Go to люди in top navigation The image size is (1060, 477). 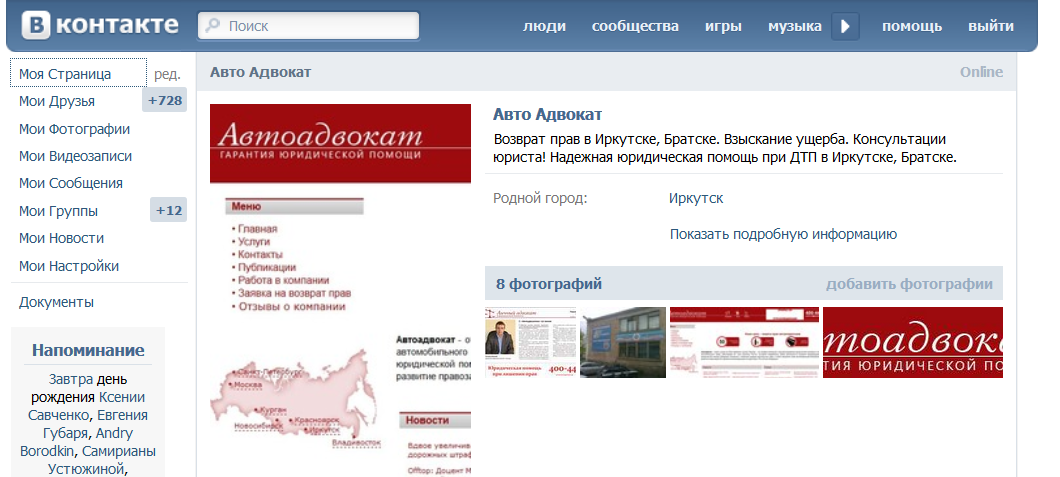(x=544, y=26)
